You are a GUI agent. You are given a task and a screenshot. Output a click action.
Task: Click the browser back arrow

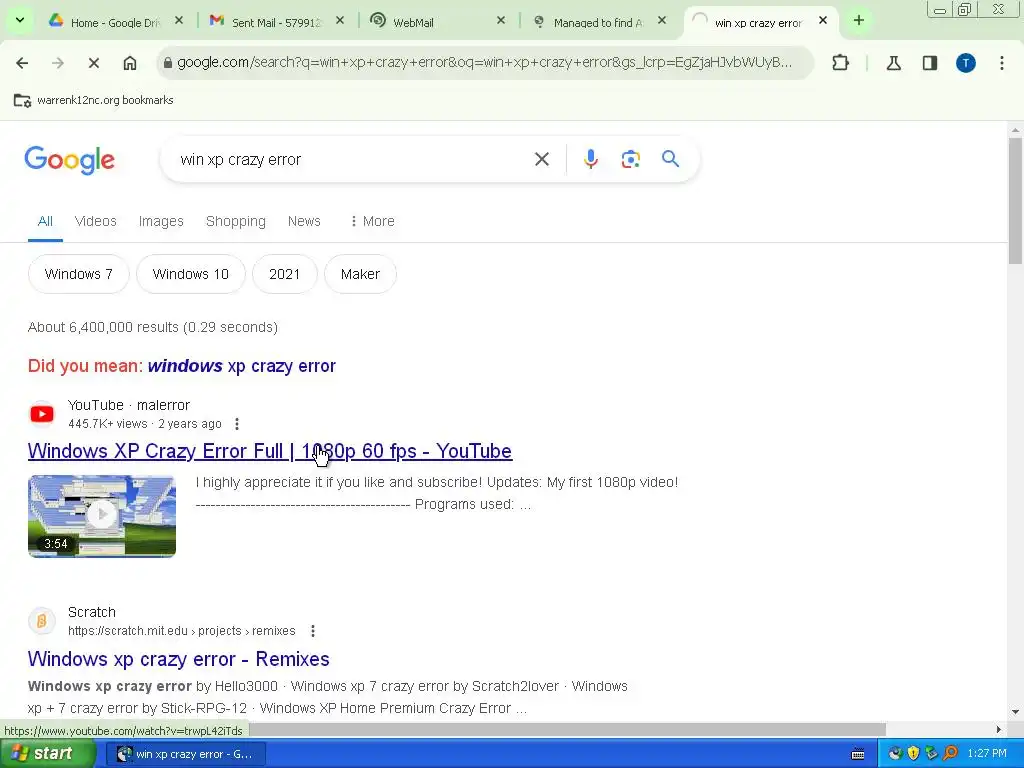pos(22,63)
